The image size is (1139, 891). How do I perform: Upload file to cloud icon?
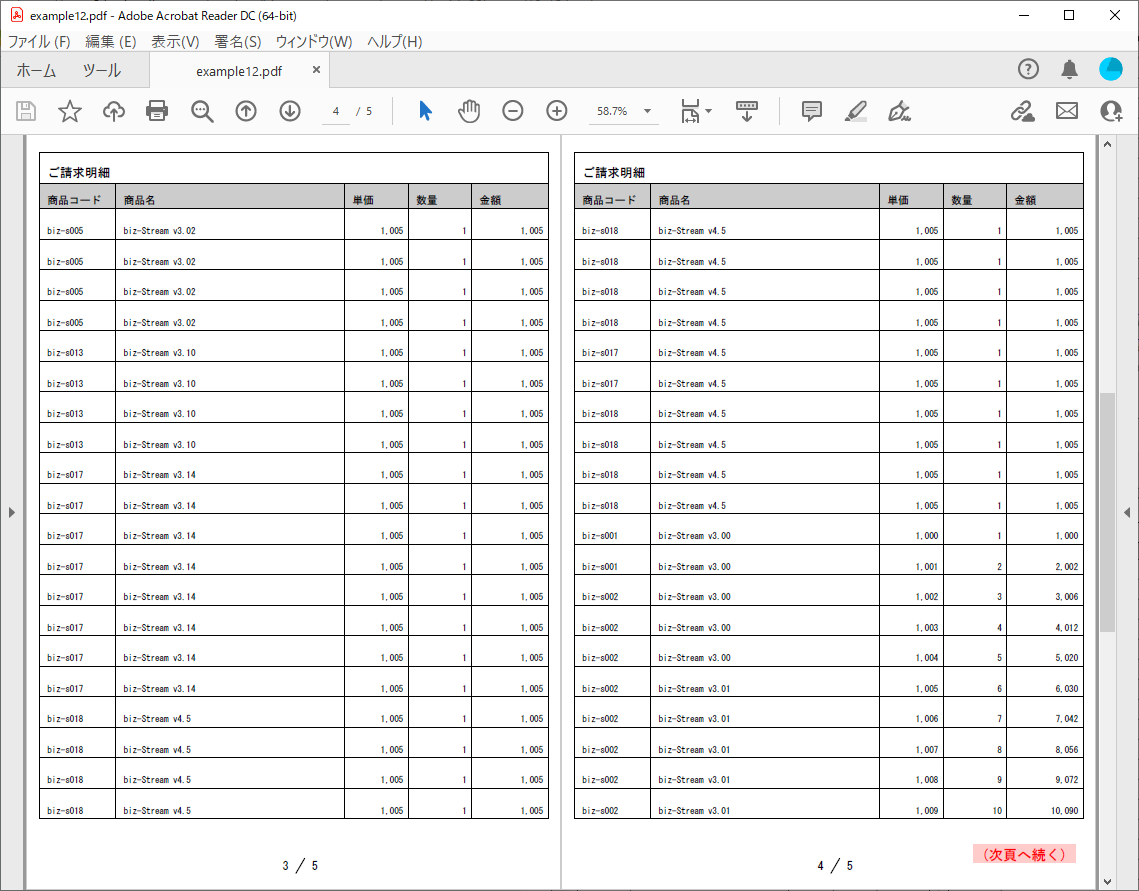click(114, 111)
